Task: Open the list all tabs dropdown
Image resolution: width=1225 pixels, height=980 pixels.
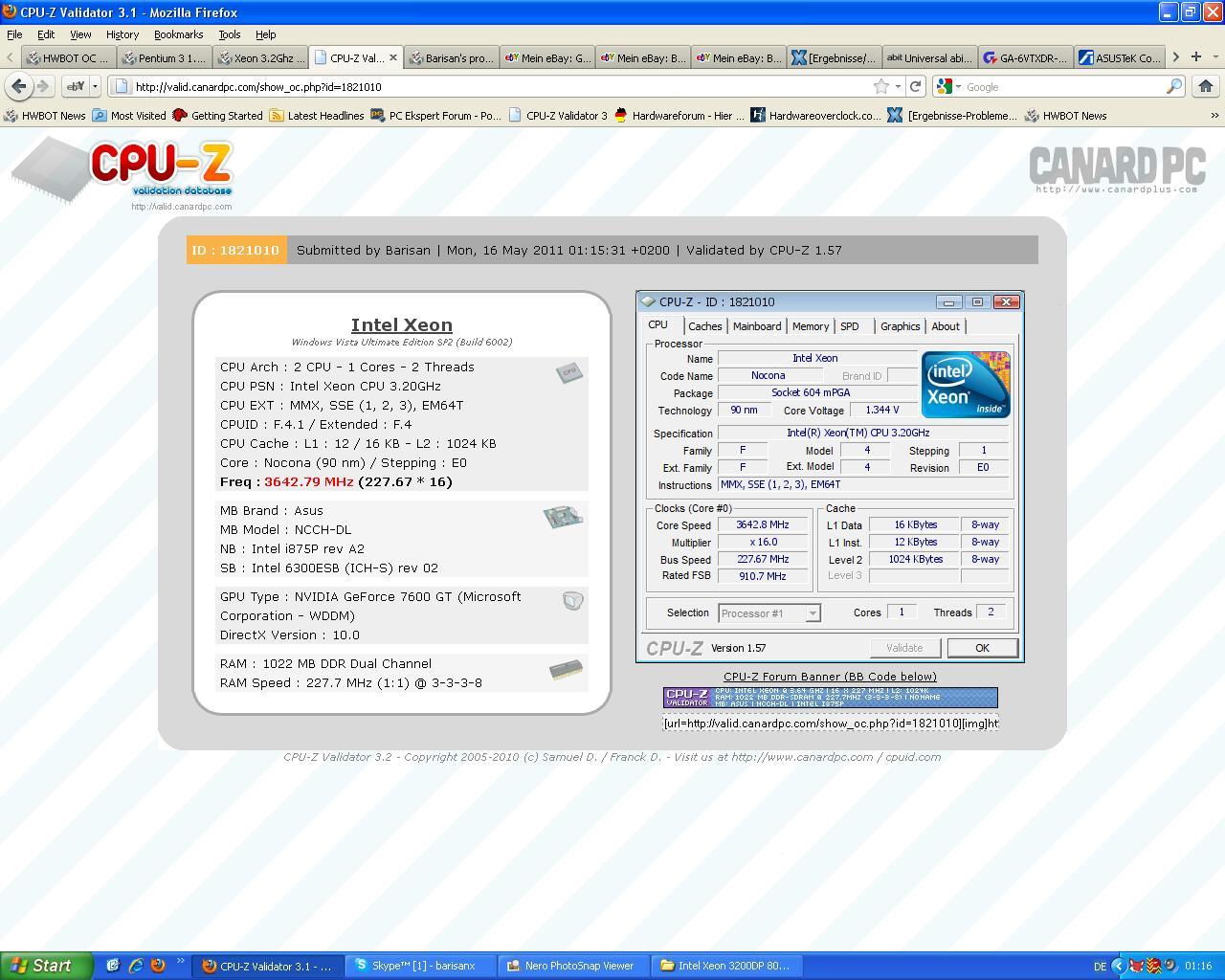Action: (x=1215, y=57)
